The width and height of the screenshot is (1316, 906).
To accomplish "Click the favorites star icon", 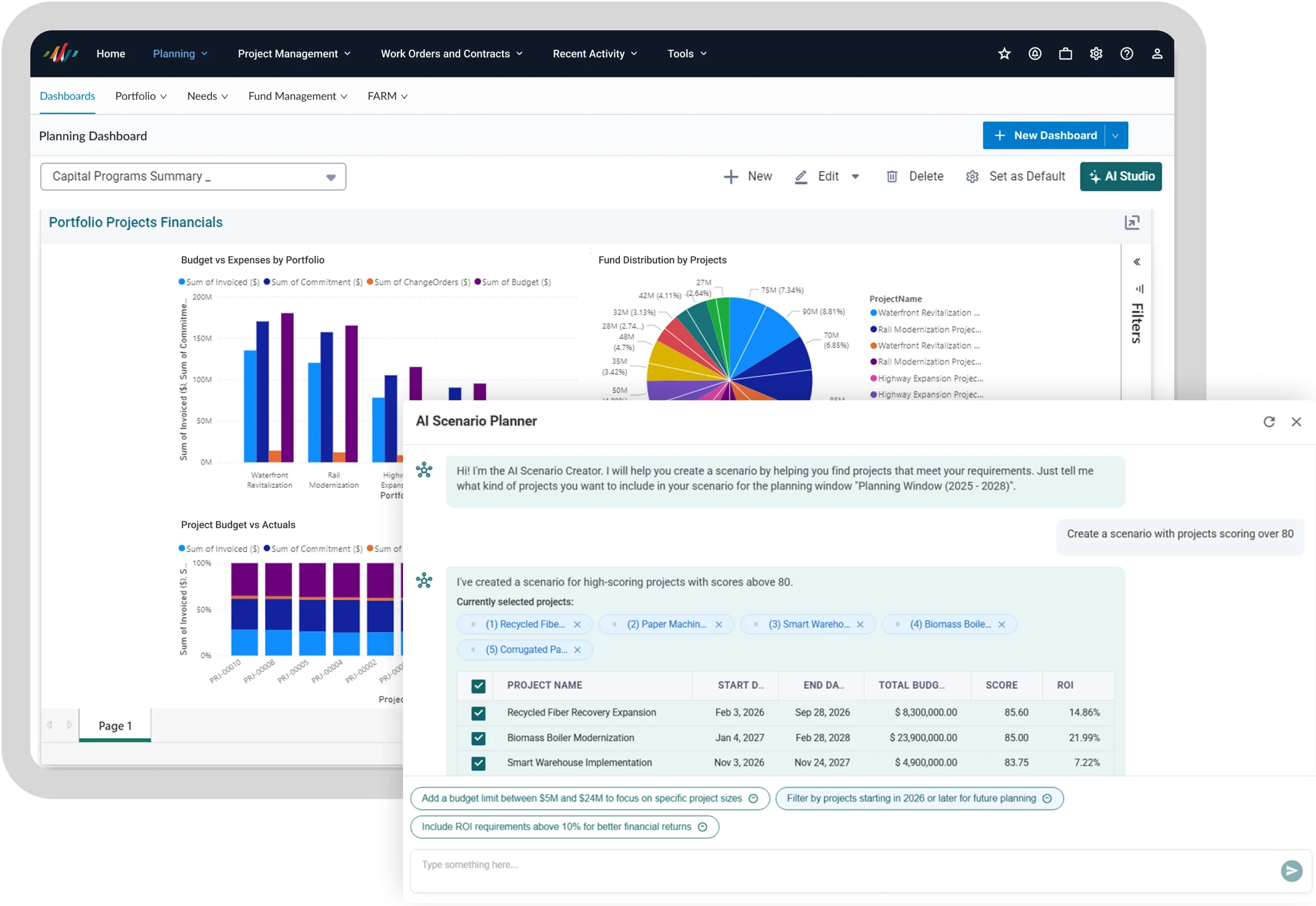I will 1004,53.
